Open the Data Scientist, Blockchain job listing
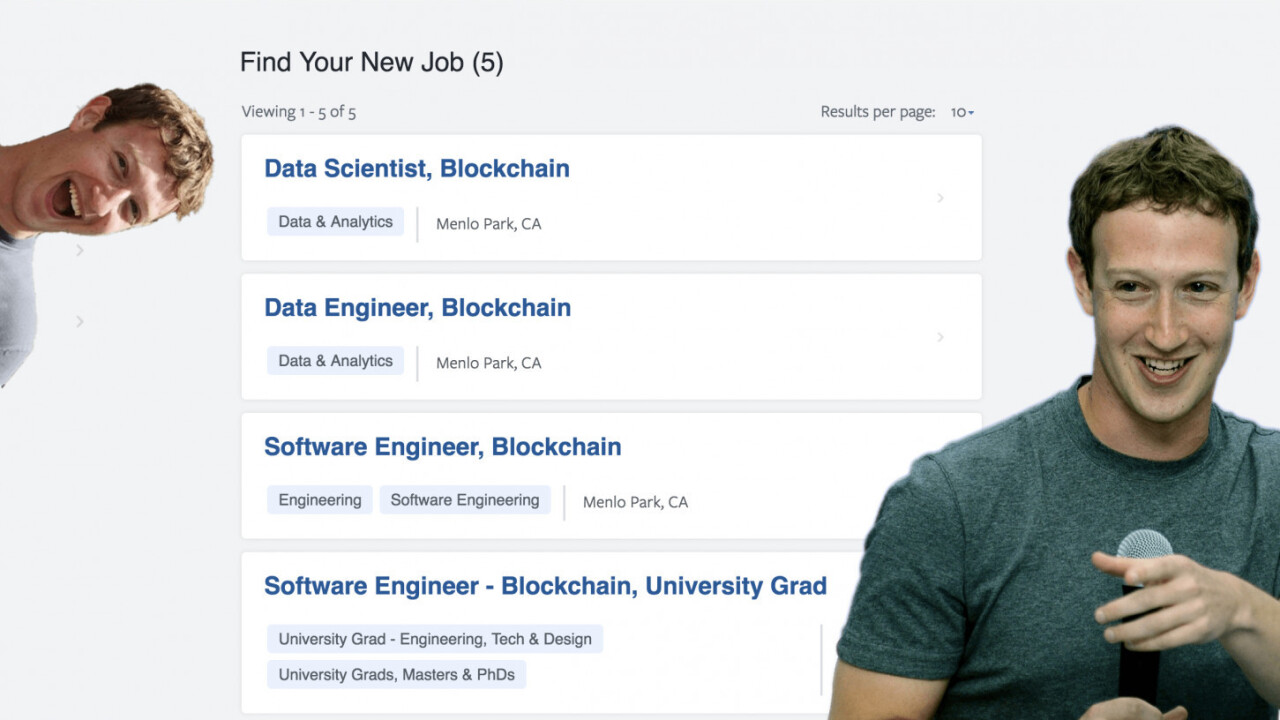 (x=416, y=168)
